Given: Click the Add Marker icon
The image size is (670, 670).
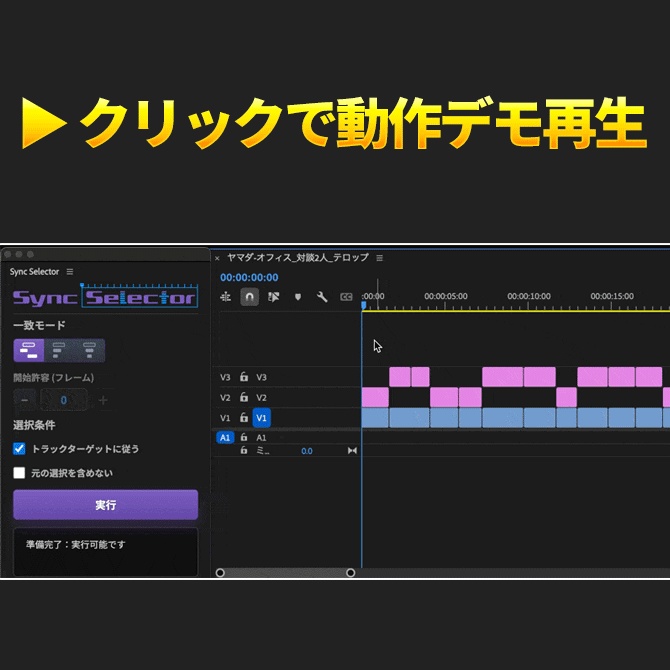Looking at the screenshot, I should click(x=298, y=297).
